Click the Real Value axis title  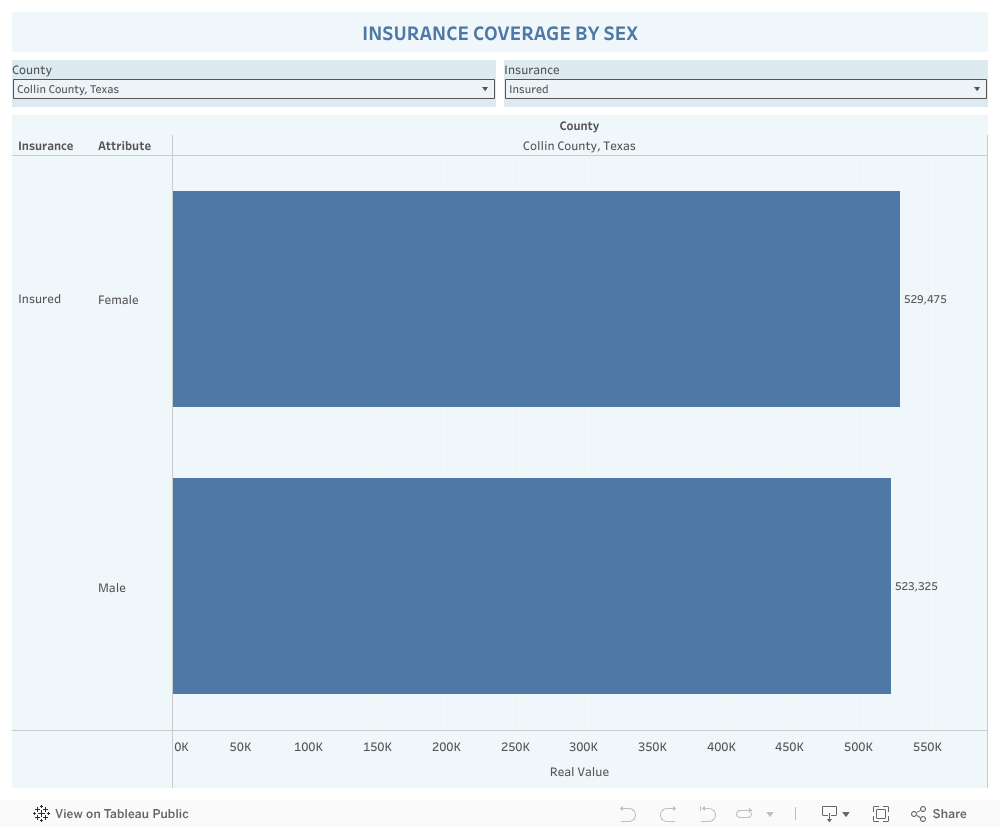pos(579,772)
